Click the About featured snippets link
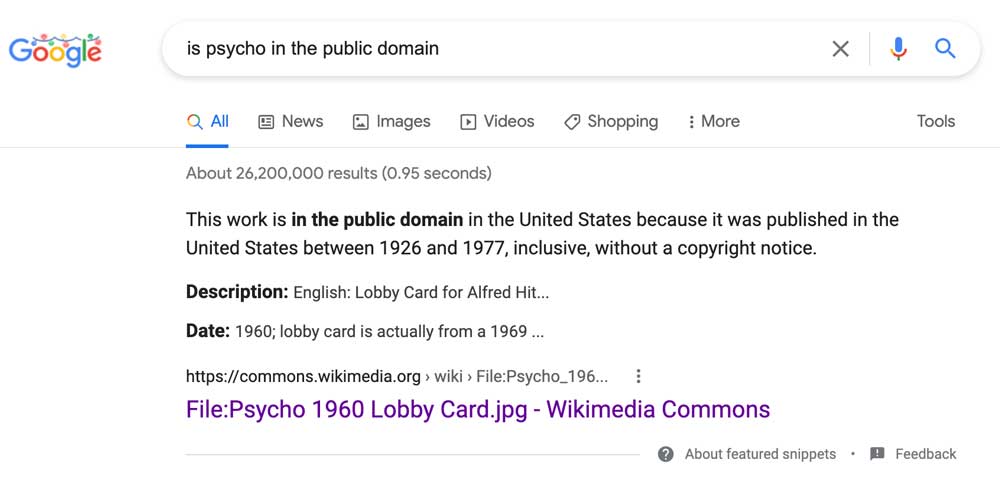The image size is (1000, 494). [760, 454]
